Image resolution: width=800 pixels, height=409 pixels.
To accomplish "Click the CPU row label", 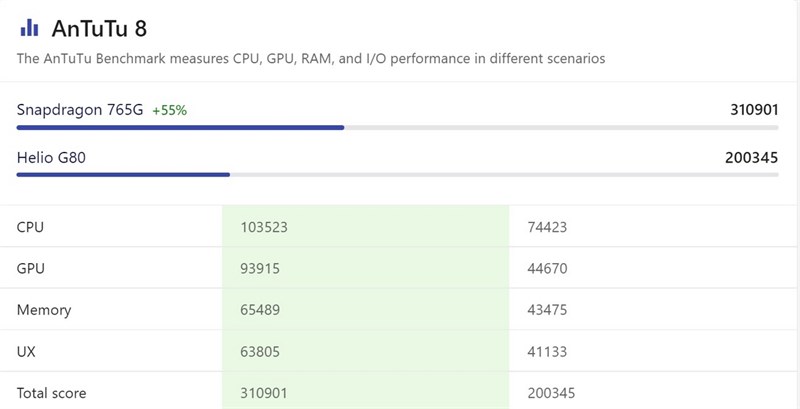I will (30, 227).
